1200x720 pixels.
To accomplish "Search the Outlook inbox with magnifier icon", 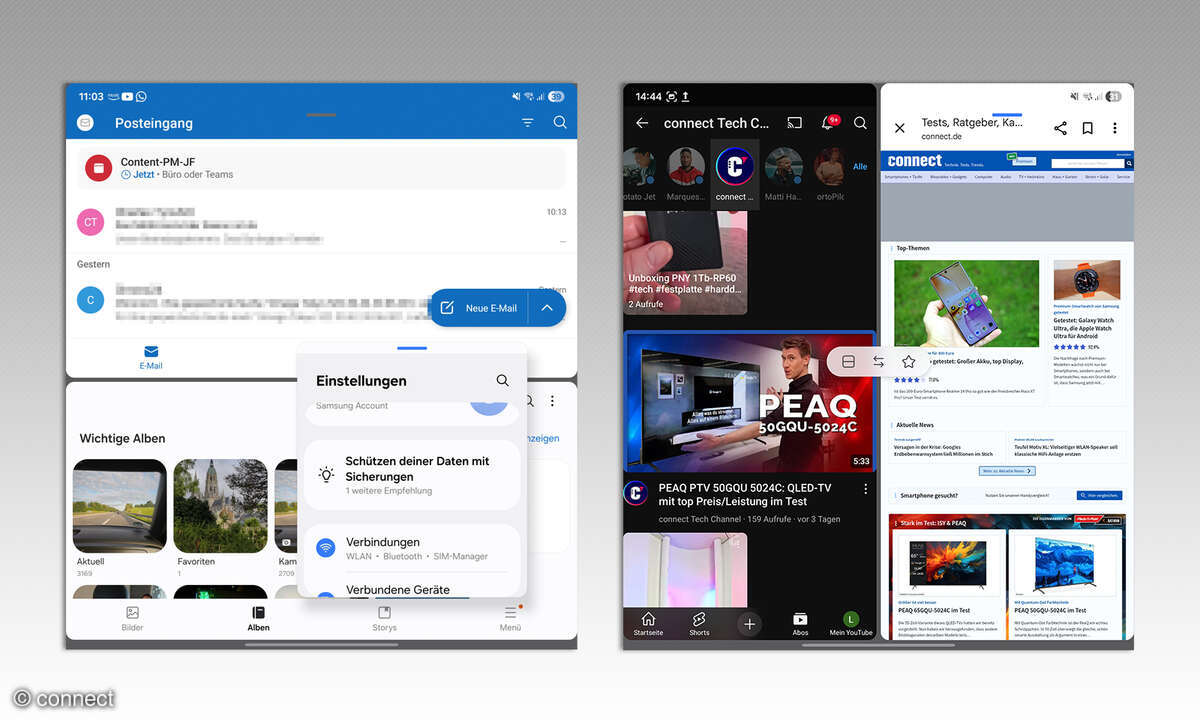I will click(560, 123).
